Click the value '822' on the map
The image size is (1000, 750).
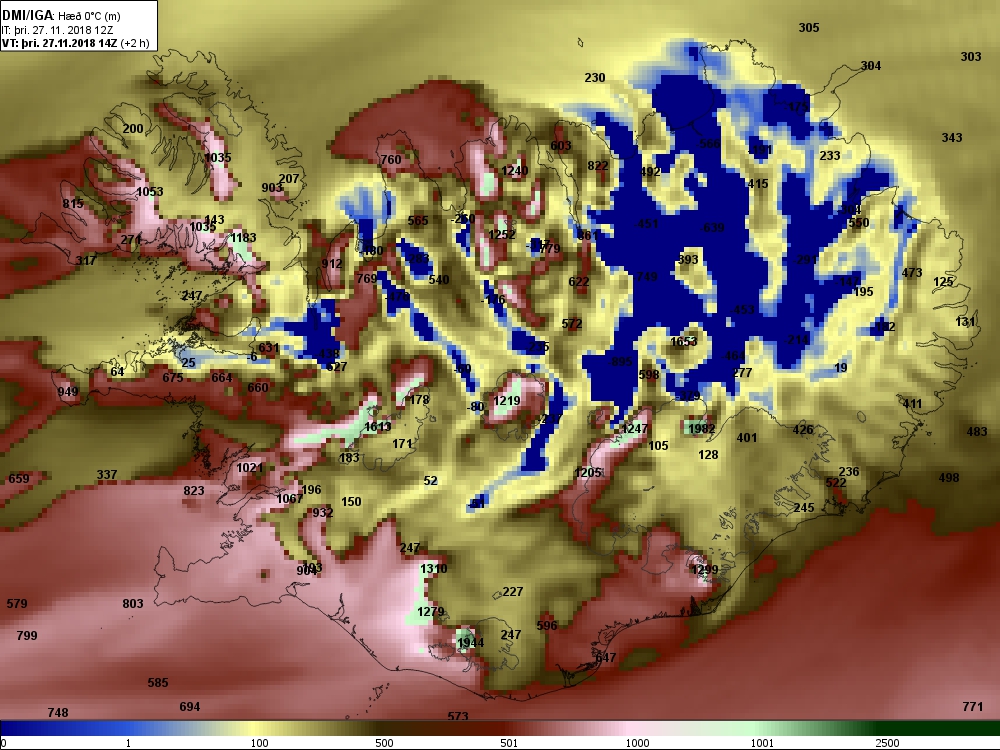click(598, 166)
